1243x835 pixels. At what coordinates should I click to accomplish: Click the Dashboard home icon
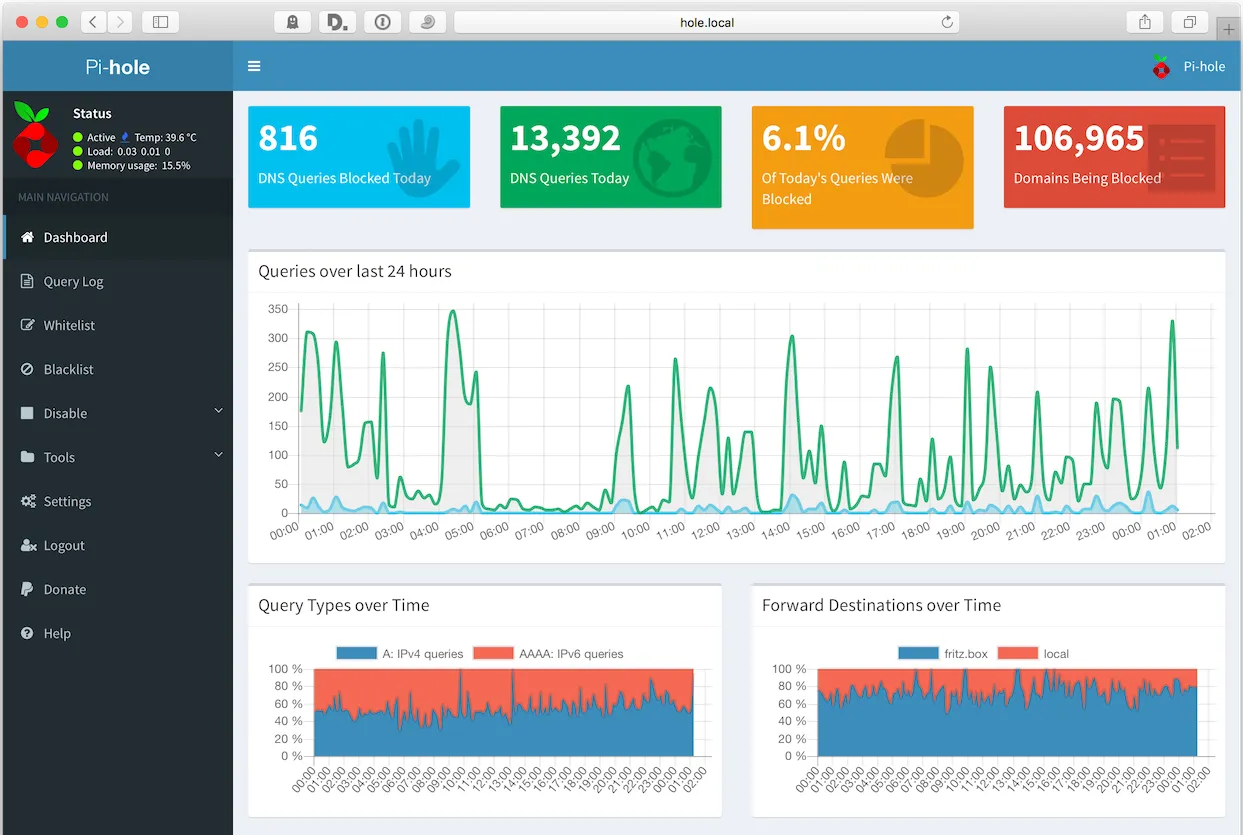coord(27,237)
